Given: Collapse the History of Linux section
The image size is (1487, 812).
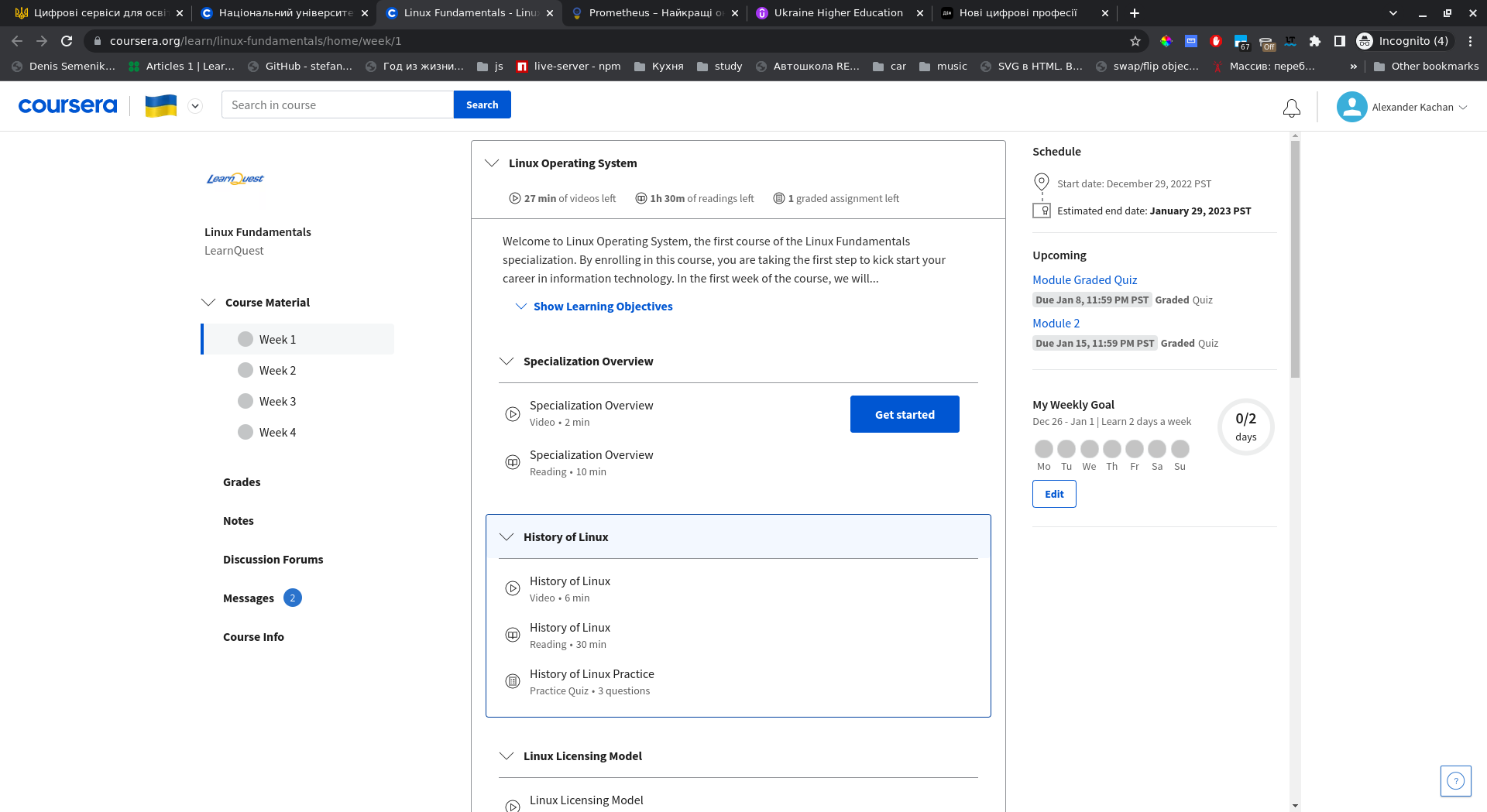Looking at the screenshot, I should [x=507, y=537].
